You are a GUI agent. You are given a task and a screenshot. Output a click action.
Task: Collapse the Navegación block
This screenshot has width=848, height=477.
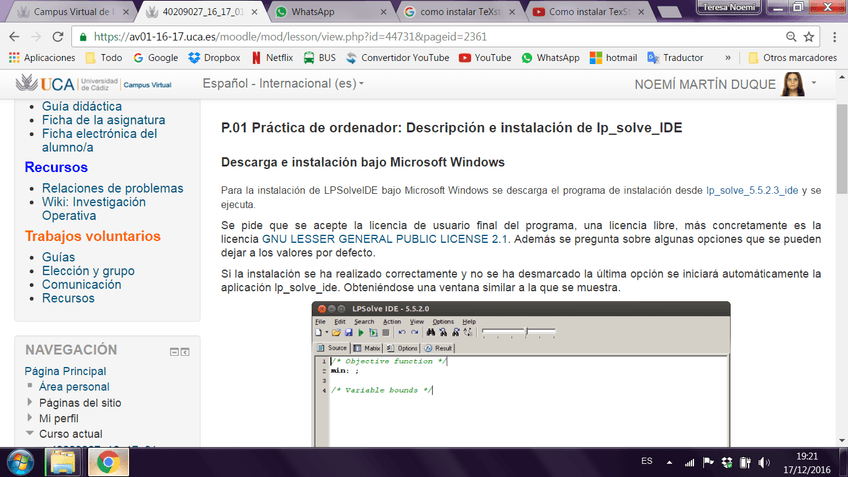(x=174, y=351)
